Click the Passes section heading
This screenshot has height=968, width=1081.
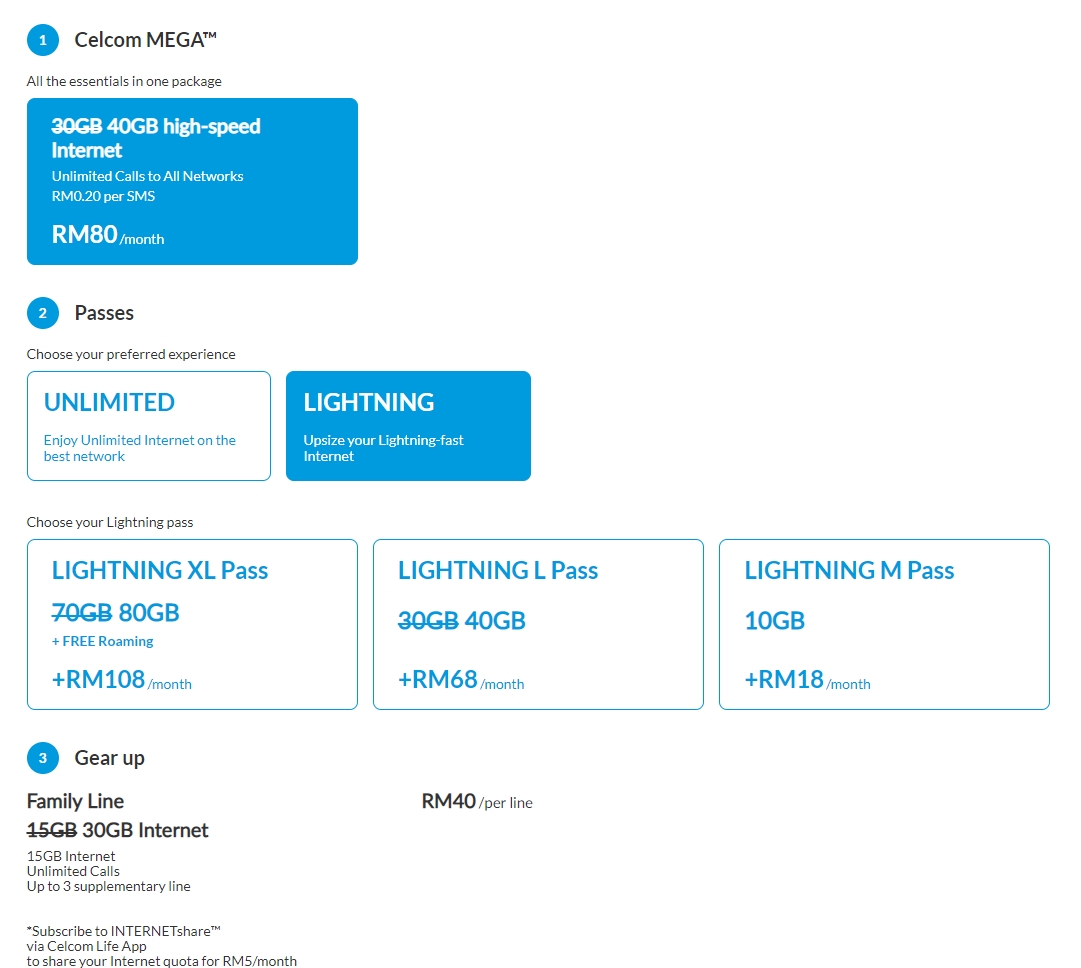click(x=104, y=313)
